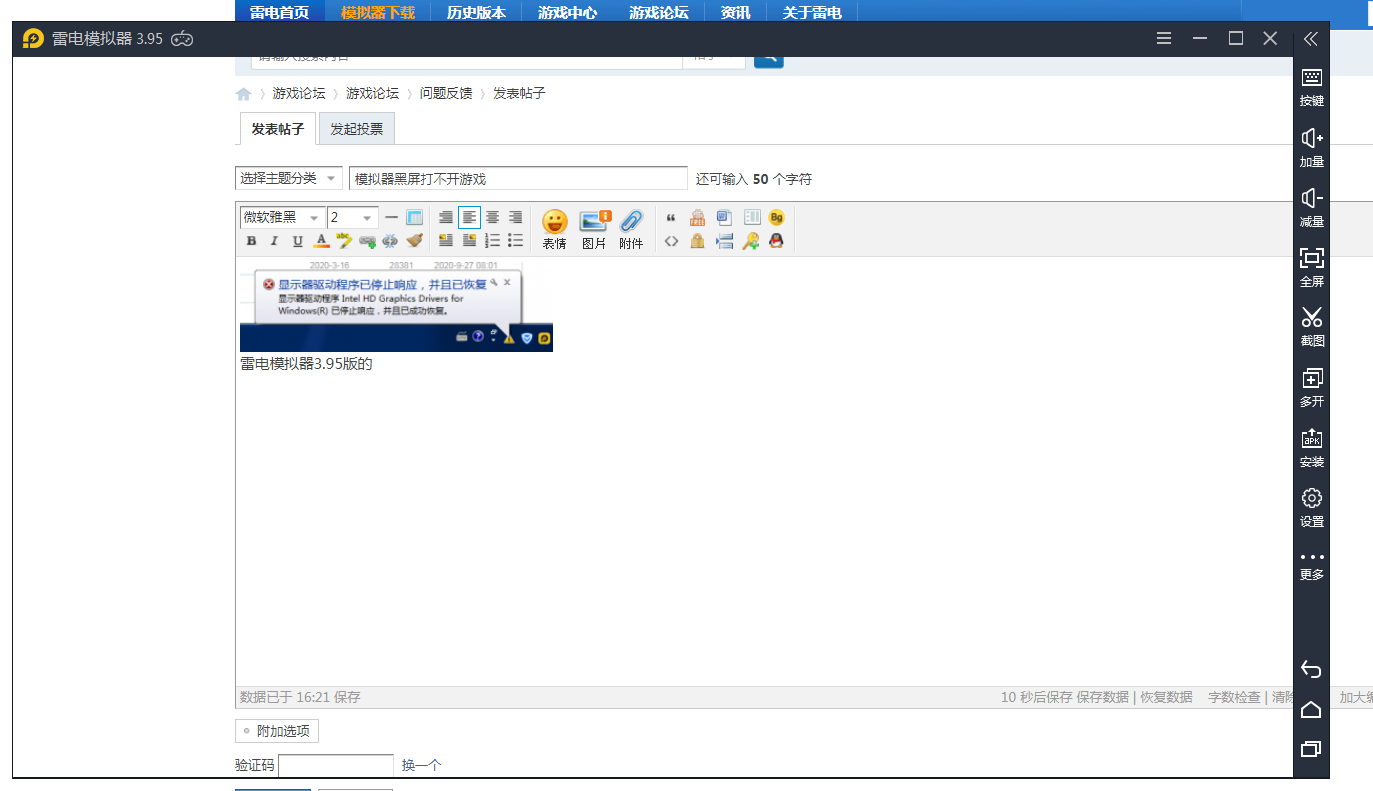The width and height of the screenshot is (1373, 791).
Task: Open 游戏中心 in top navigation
Action: point(567,12)
